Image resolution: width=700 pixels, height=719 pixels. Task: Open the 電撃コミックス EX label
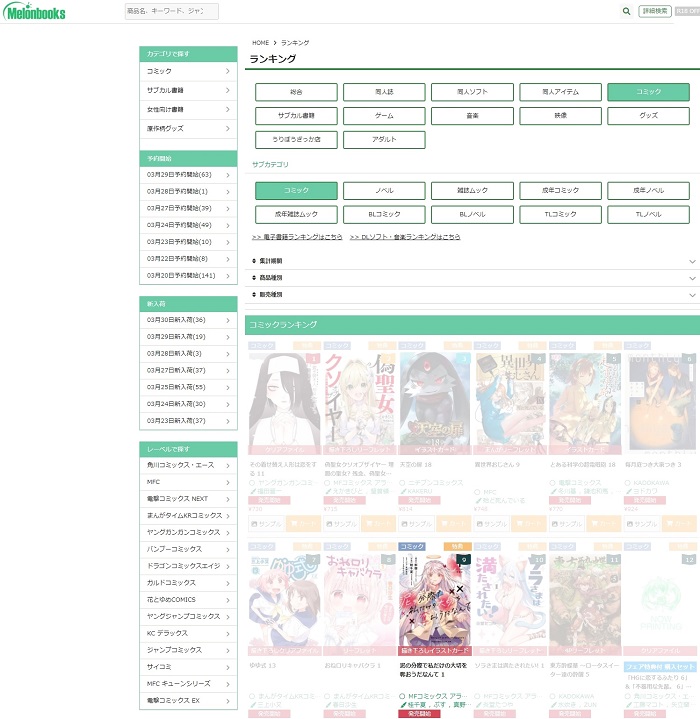[x=188, y=700]
